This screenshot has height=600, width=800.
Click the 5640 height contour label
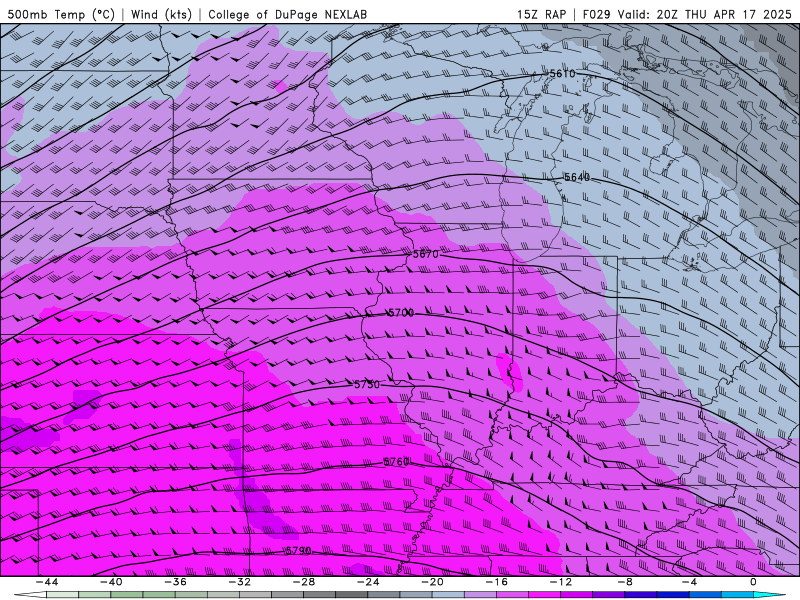[577, 177]
